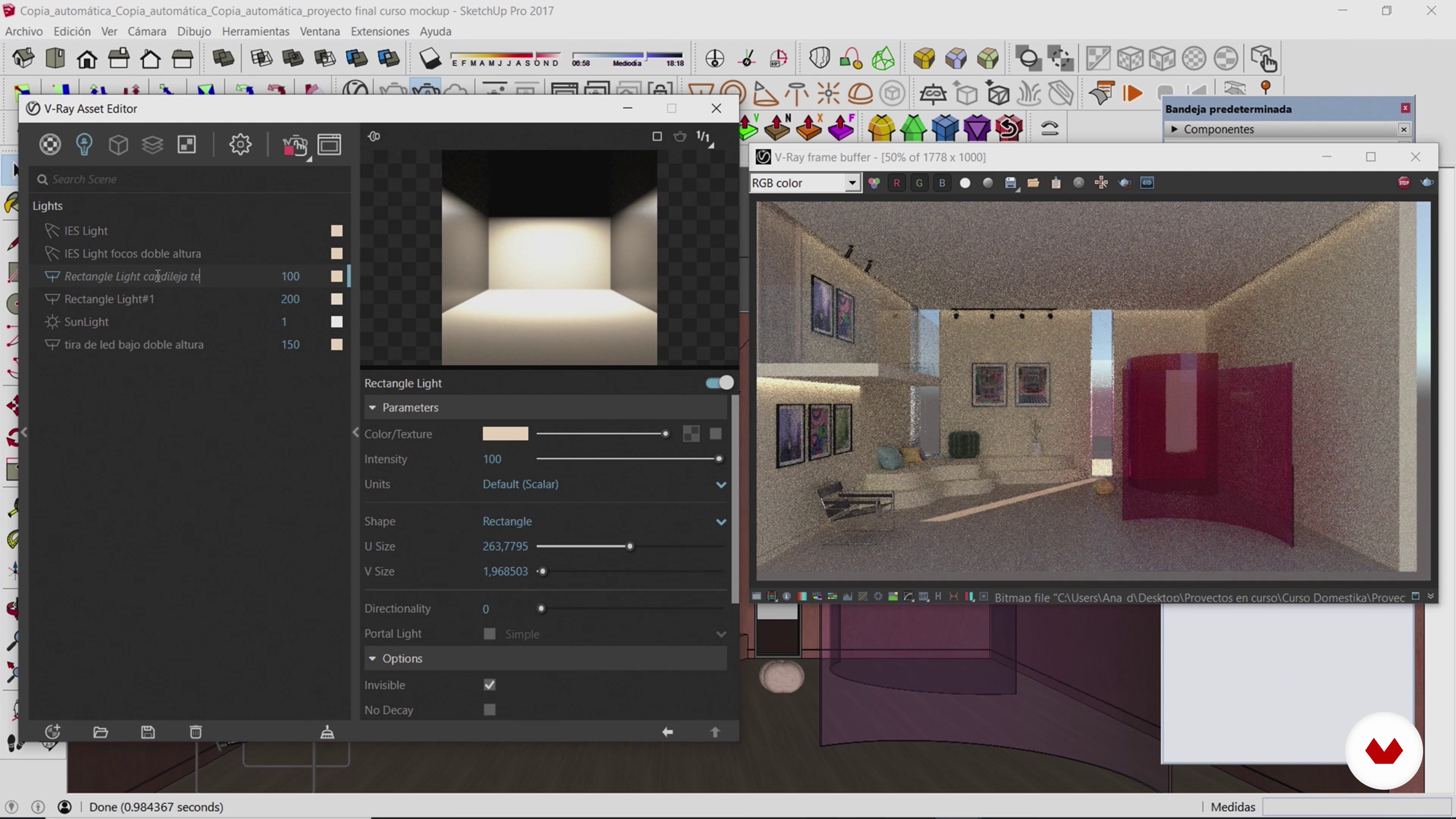Open Geometry cube category in Asset Editor

(118, 145)
